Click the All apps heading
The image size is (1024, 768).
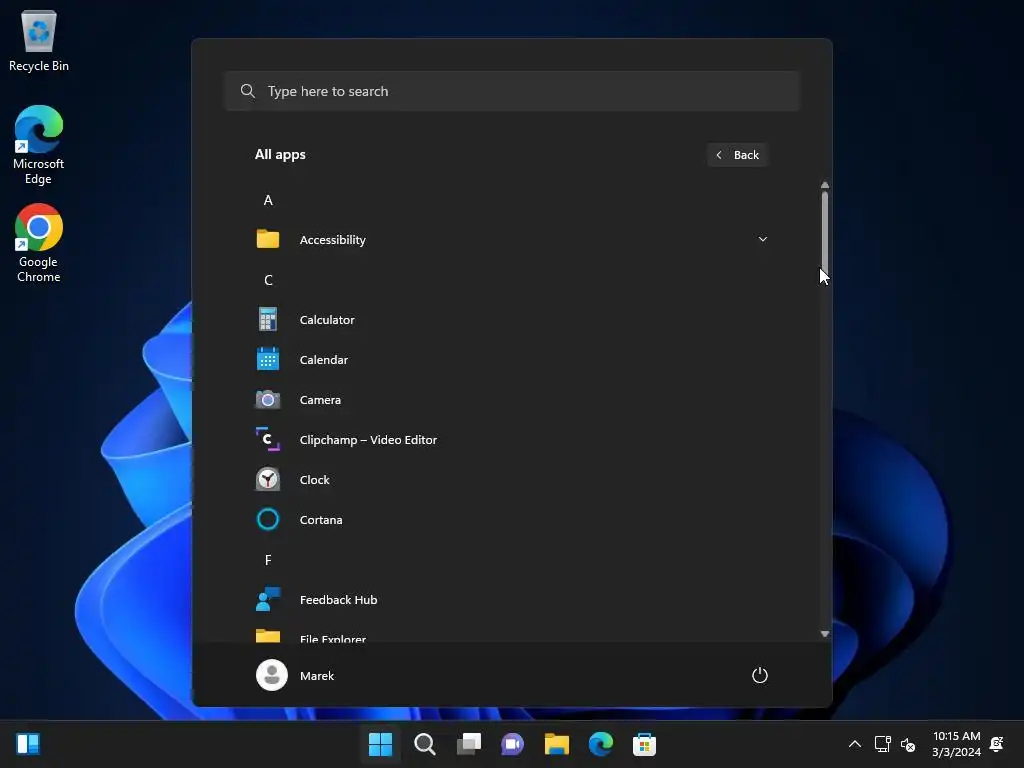[x=280, y=154]
